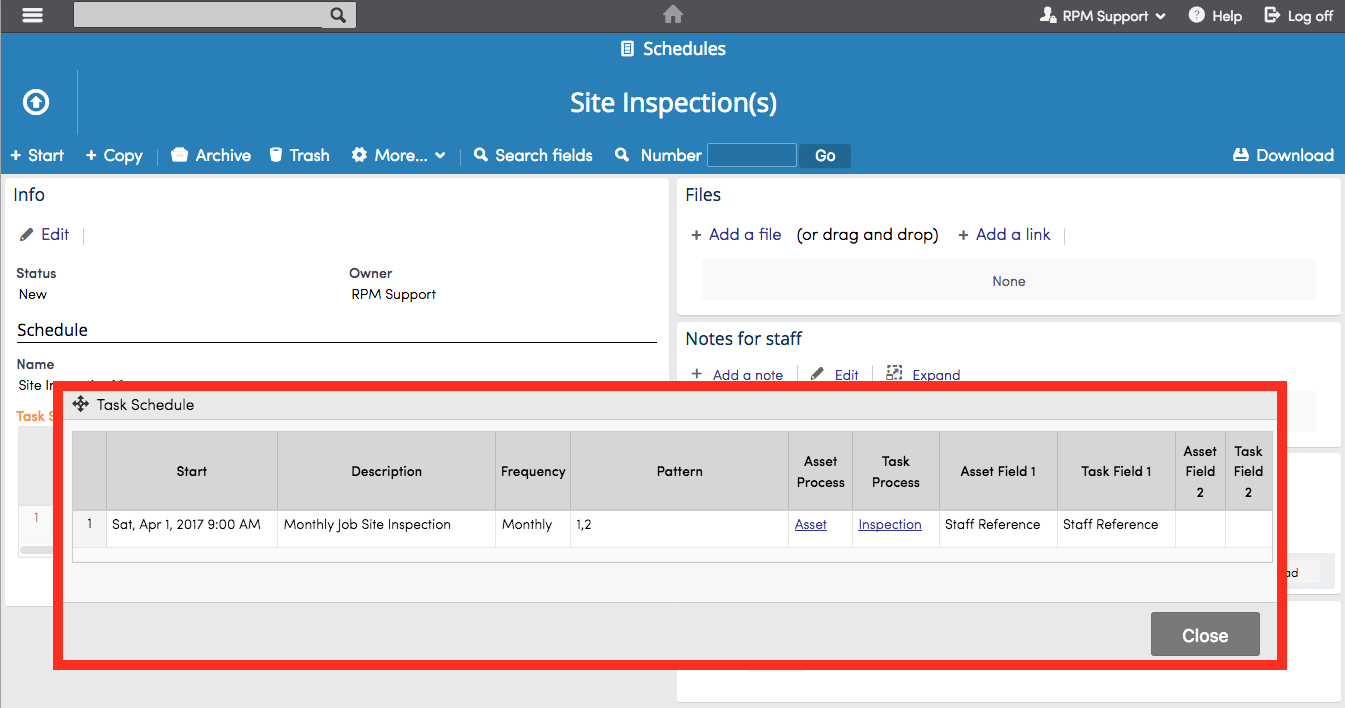The width and height of the screenshot is (1345, 708).
Task: Open the Help link
Action: 1215,16
